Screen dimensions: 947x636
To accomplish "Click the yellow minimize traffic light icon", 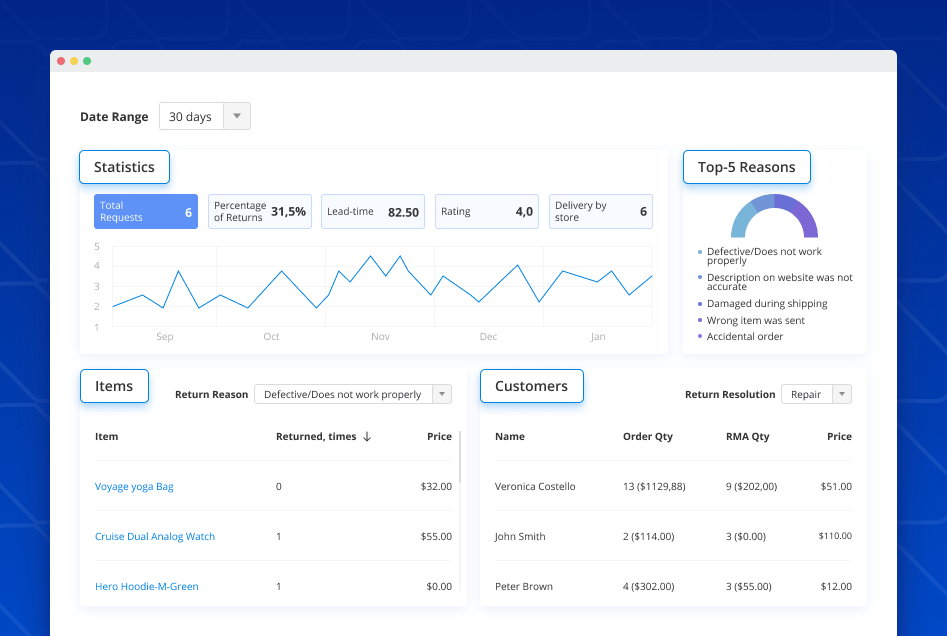I will (x=74, y=60).
